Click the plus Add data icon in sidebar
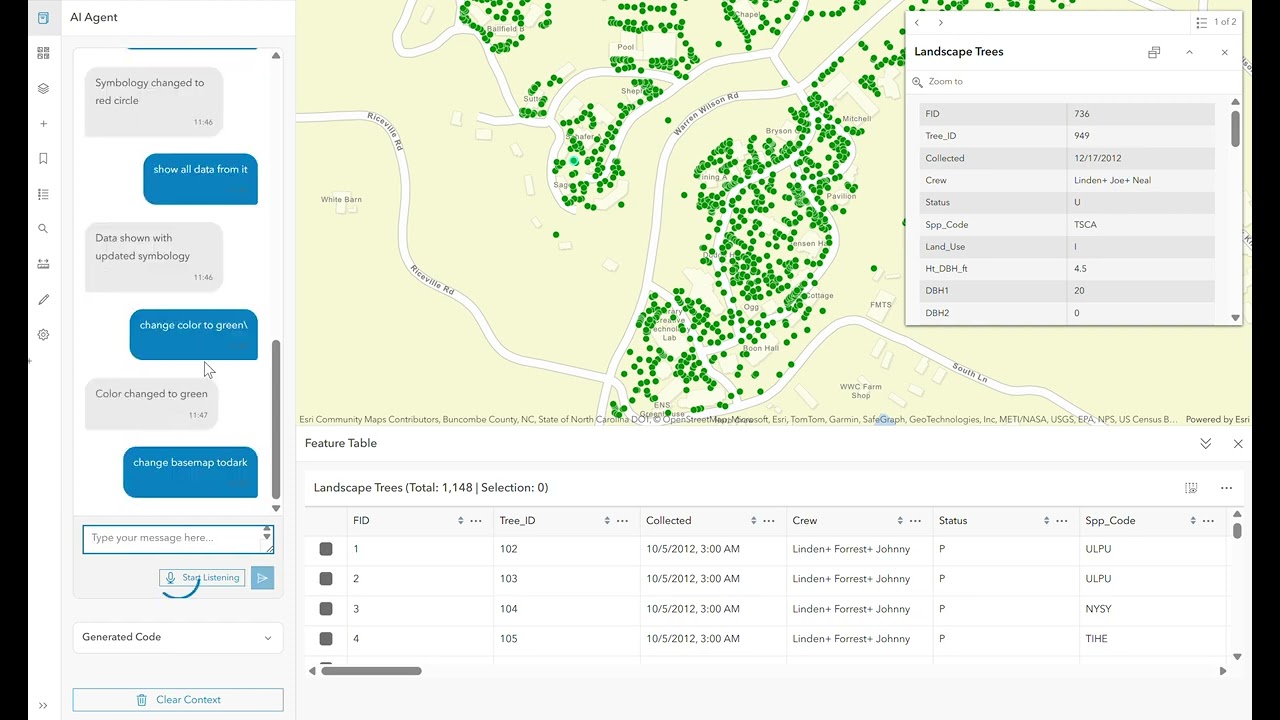Screen dimensions: 1280x720 (x=43, y=124)
